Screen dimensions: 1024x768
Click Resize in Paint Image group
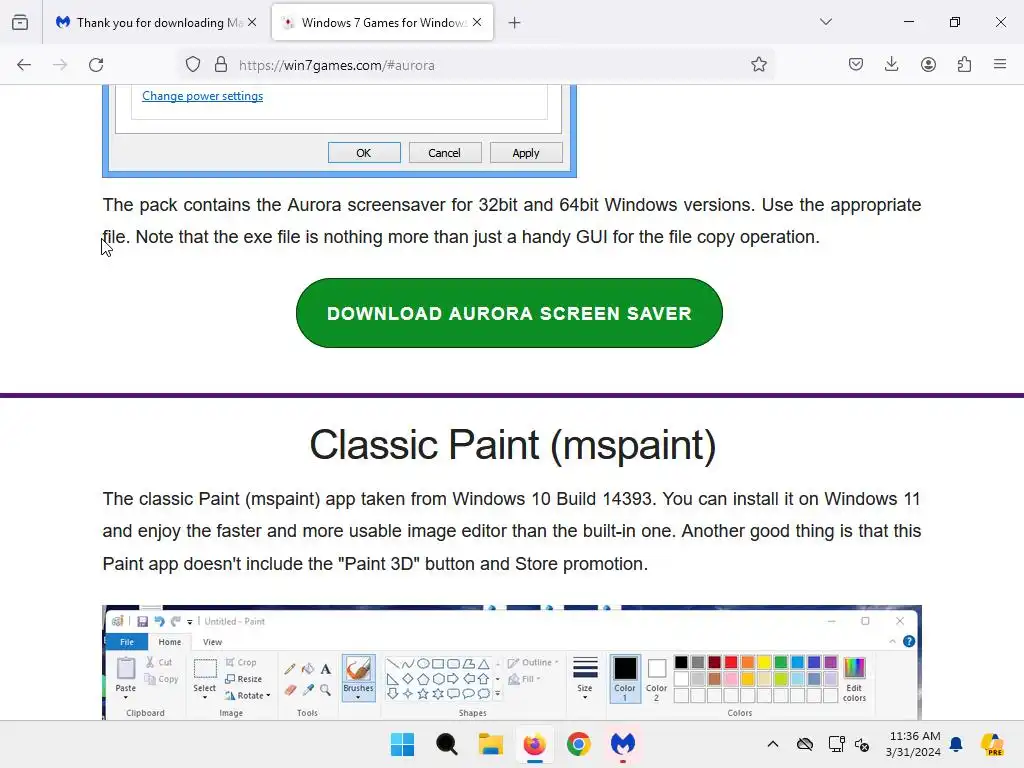[244, 679]
